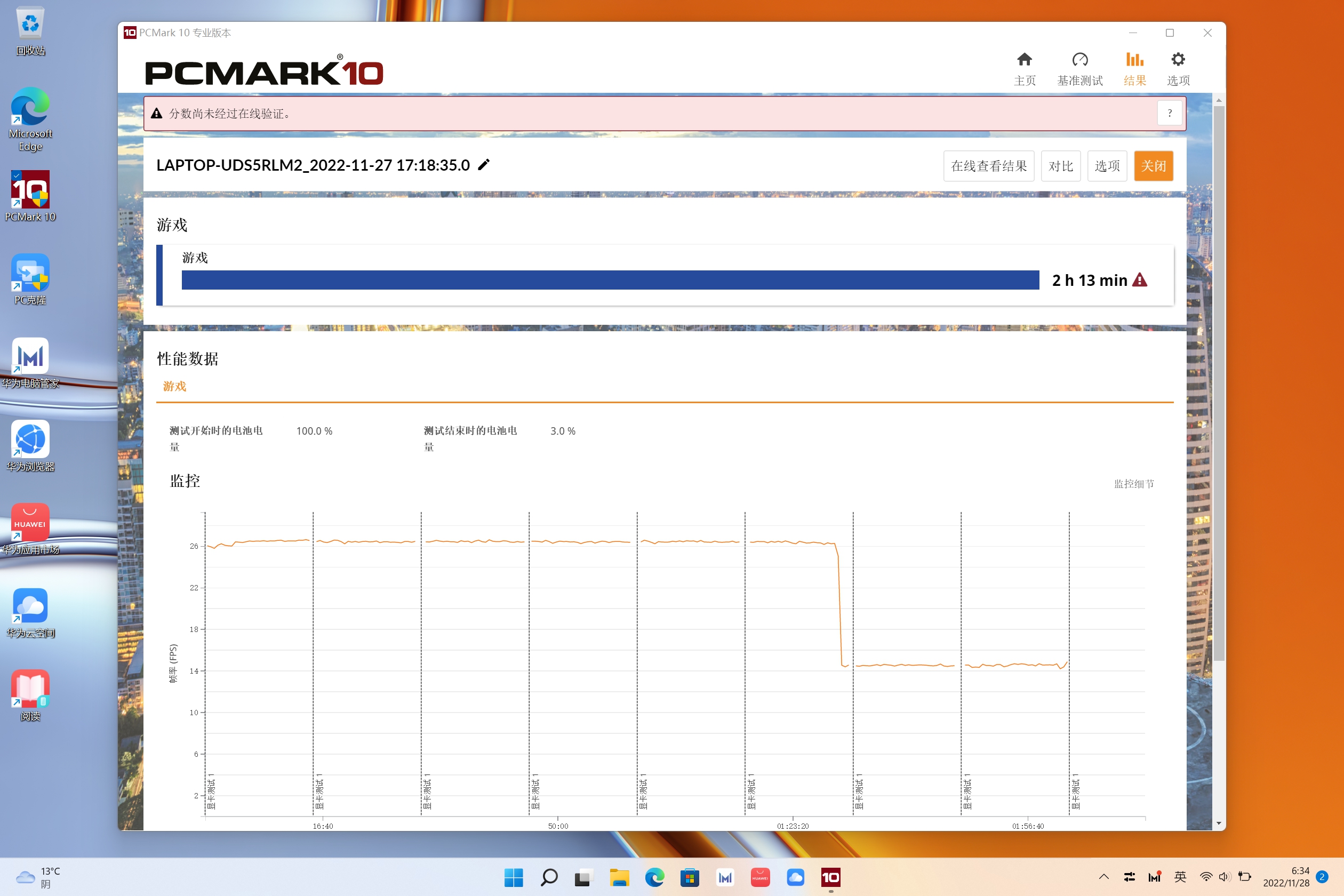The width and height of the screenshot is (1344, 896).
Task: Click the warning triangle beside 2 h 13 min
Action: point(1139,280)
